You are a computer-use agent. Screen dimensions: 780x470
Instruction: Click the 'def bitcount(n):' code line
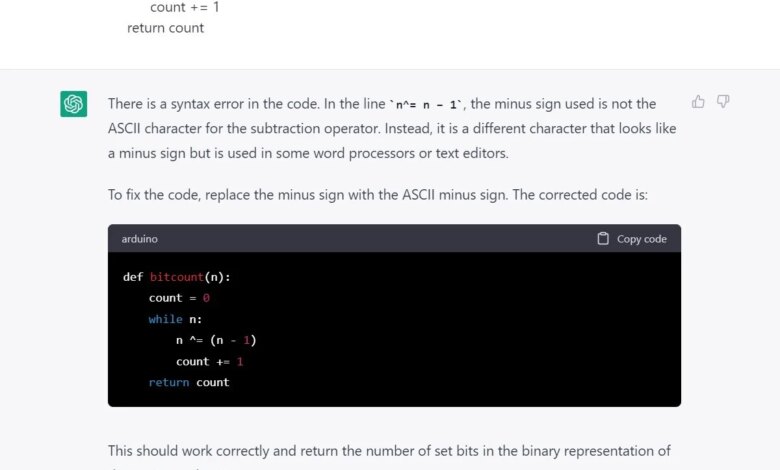[177, 277]
